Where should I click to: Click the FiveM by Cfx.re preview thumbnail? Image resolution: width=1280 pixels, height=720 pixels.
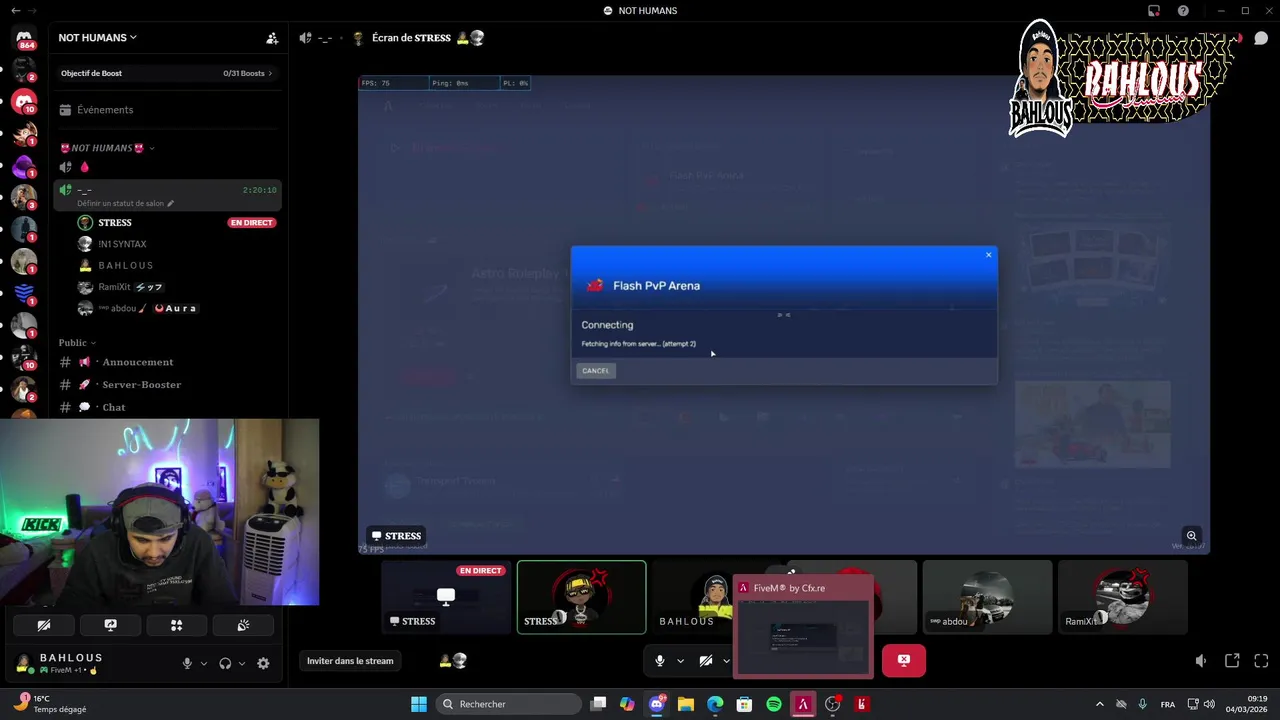pyautogui.click(x=803, y=627)
